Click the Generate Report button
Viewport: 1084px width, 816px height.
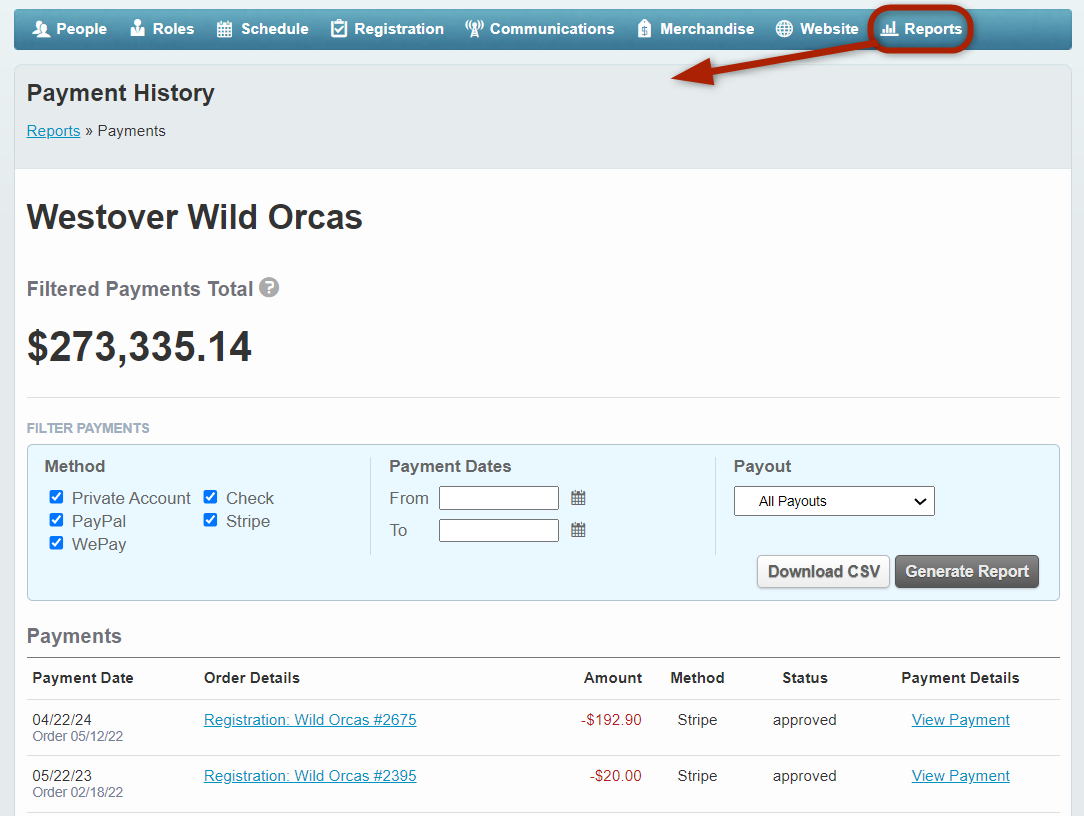tap(967, 572)
